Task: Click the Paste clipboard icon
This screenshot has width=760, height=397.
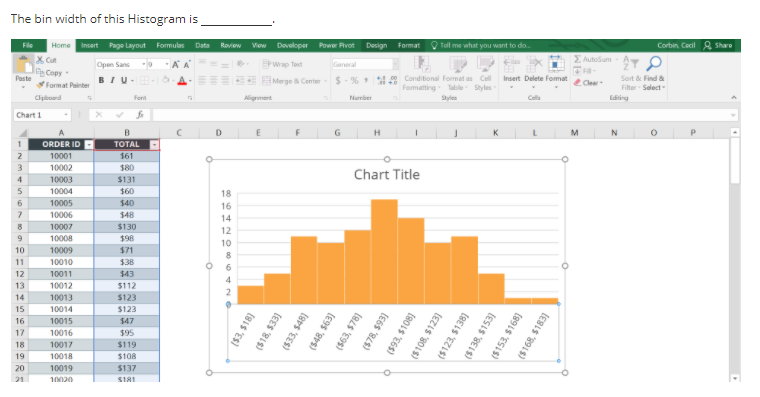Action: click(x=23, y=64)
